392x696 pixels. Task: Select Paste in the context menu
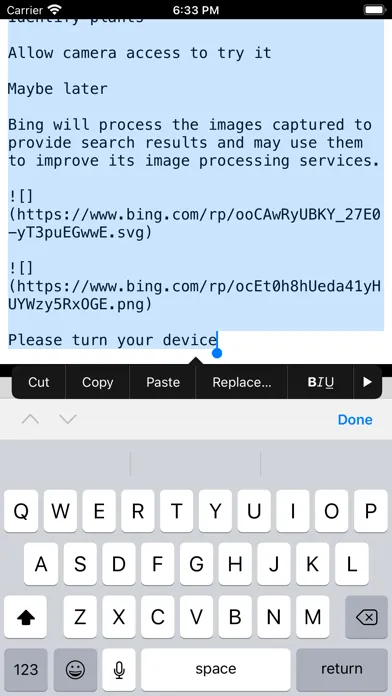click(x=163, y=382)
